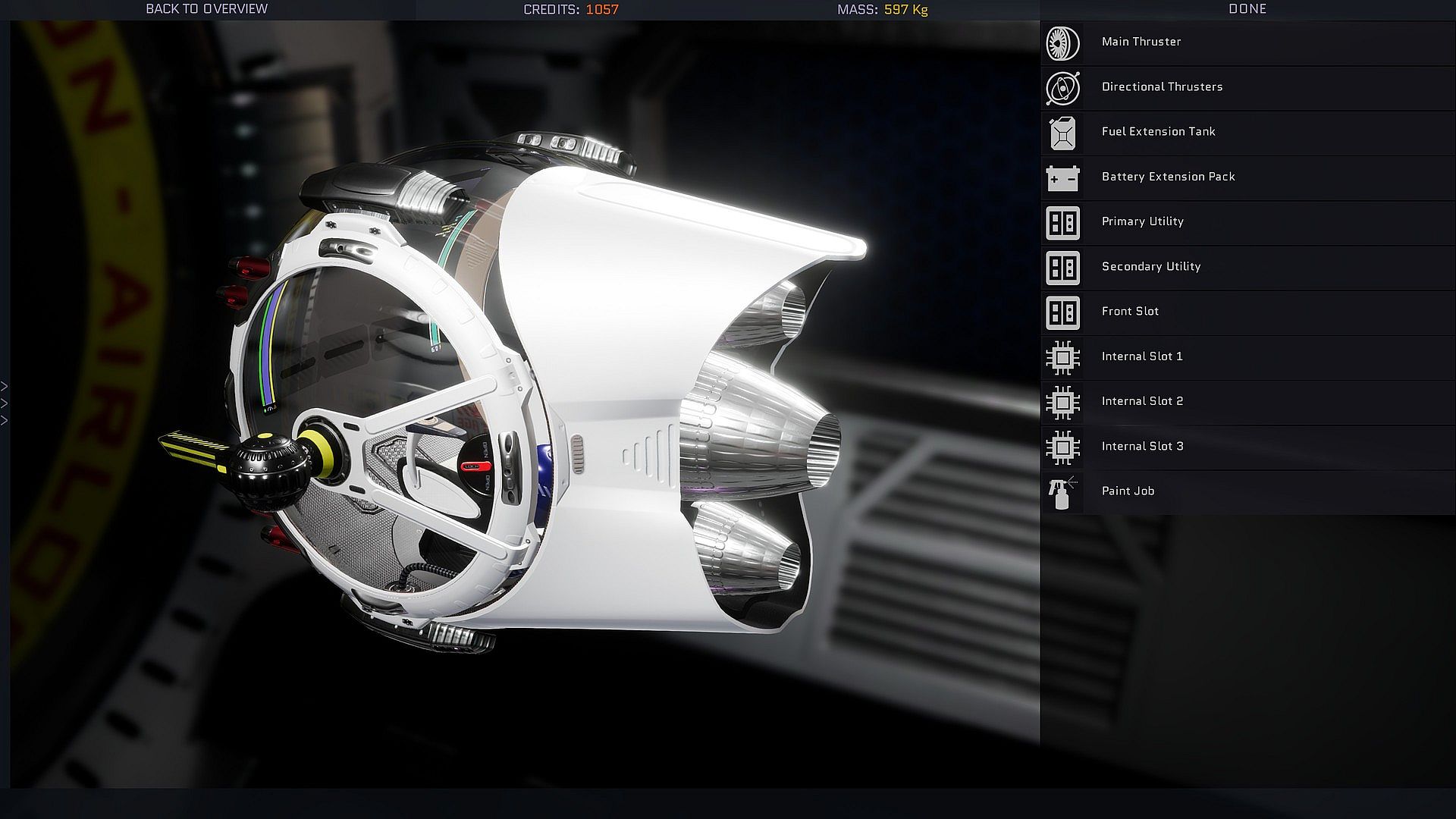The width and height of the screenshot is (1456, 819).
Task: Click the Internal Slot 1 chip icon
Action: point(1062,357)
